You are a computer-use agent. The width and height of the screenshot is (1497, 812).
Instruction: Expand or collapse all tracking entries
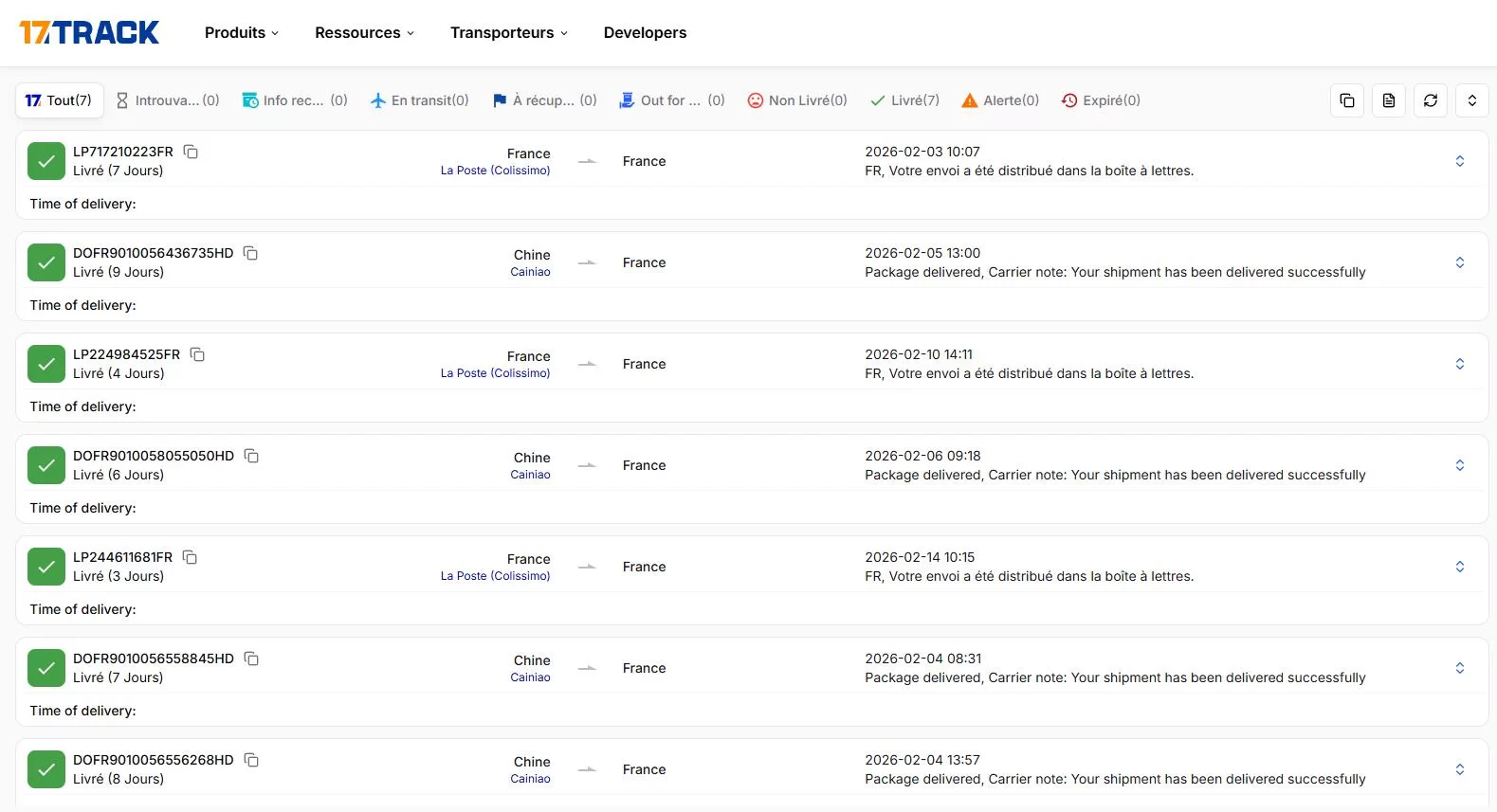click(x=1471, y=100)
